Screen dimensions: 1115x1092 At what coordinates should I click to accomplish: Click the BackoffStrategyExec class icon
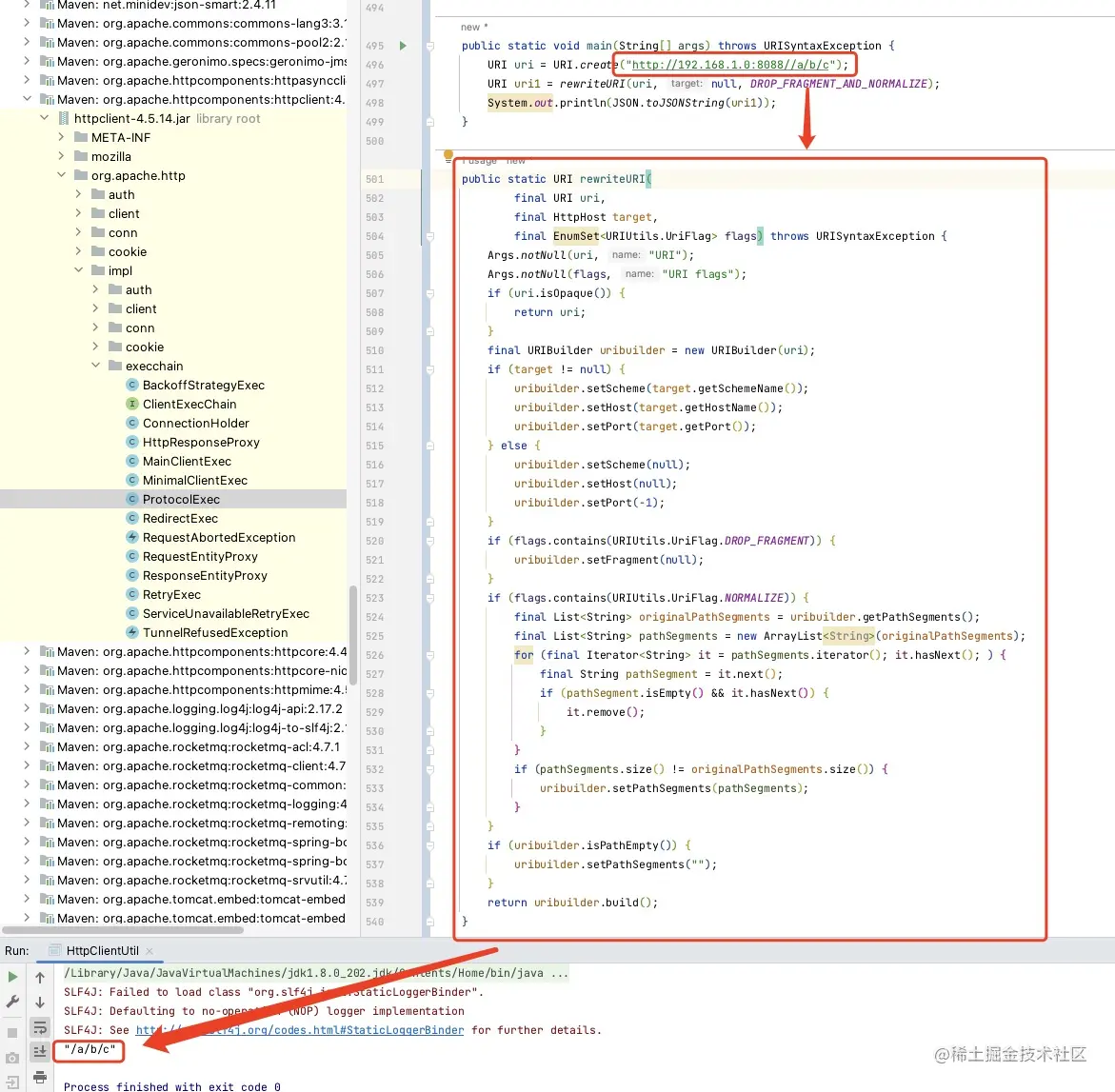pos(131,385)
